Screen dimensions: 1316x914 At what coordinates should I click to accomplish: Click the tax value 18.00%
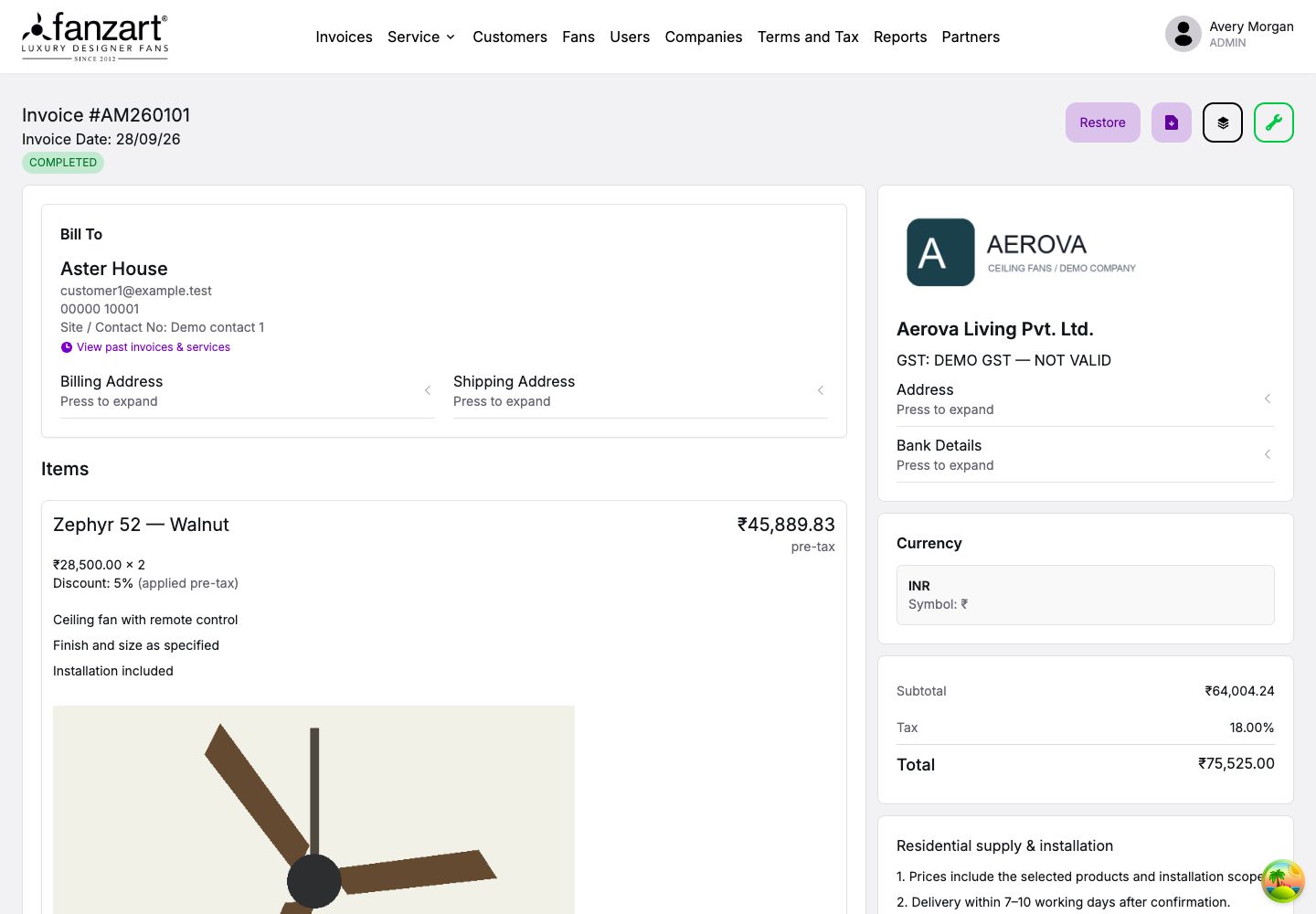click(x=1252, y=728)
